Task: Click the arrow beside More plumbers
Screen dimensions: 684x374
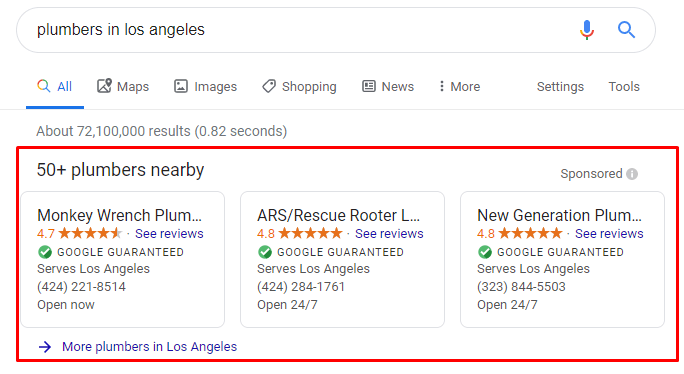Action: coord(45,347)
